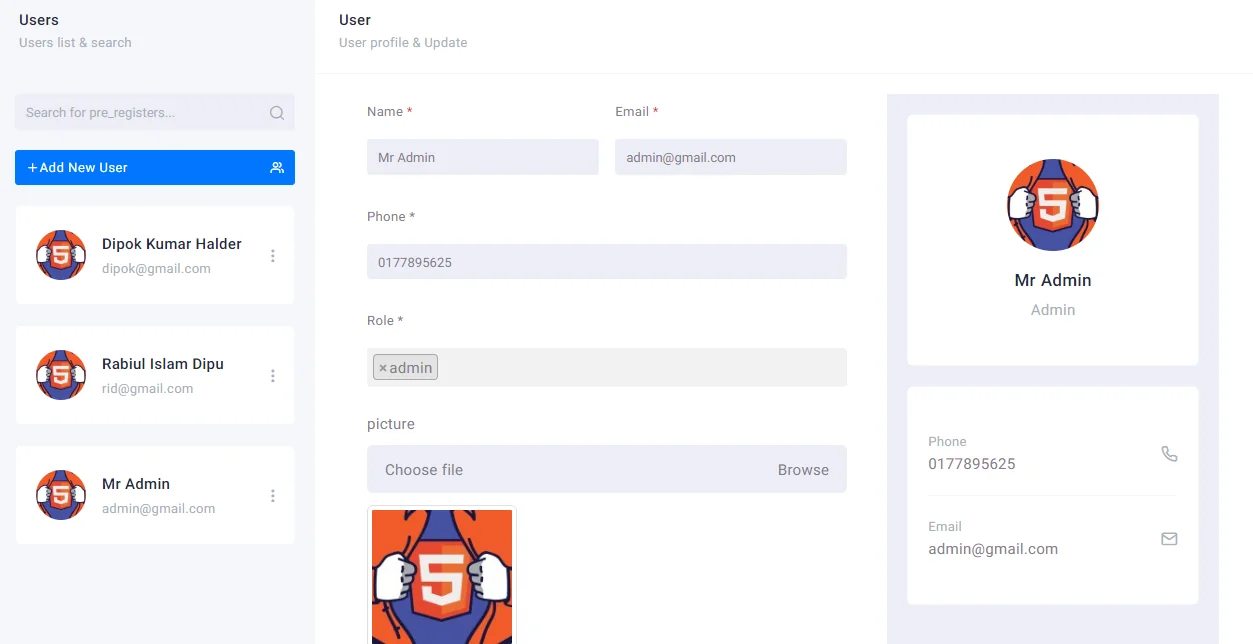Open three-dot menu for Rabiul Islam Dipu
This screenshot has height=644, width=1253.
(x=273, y=376)
